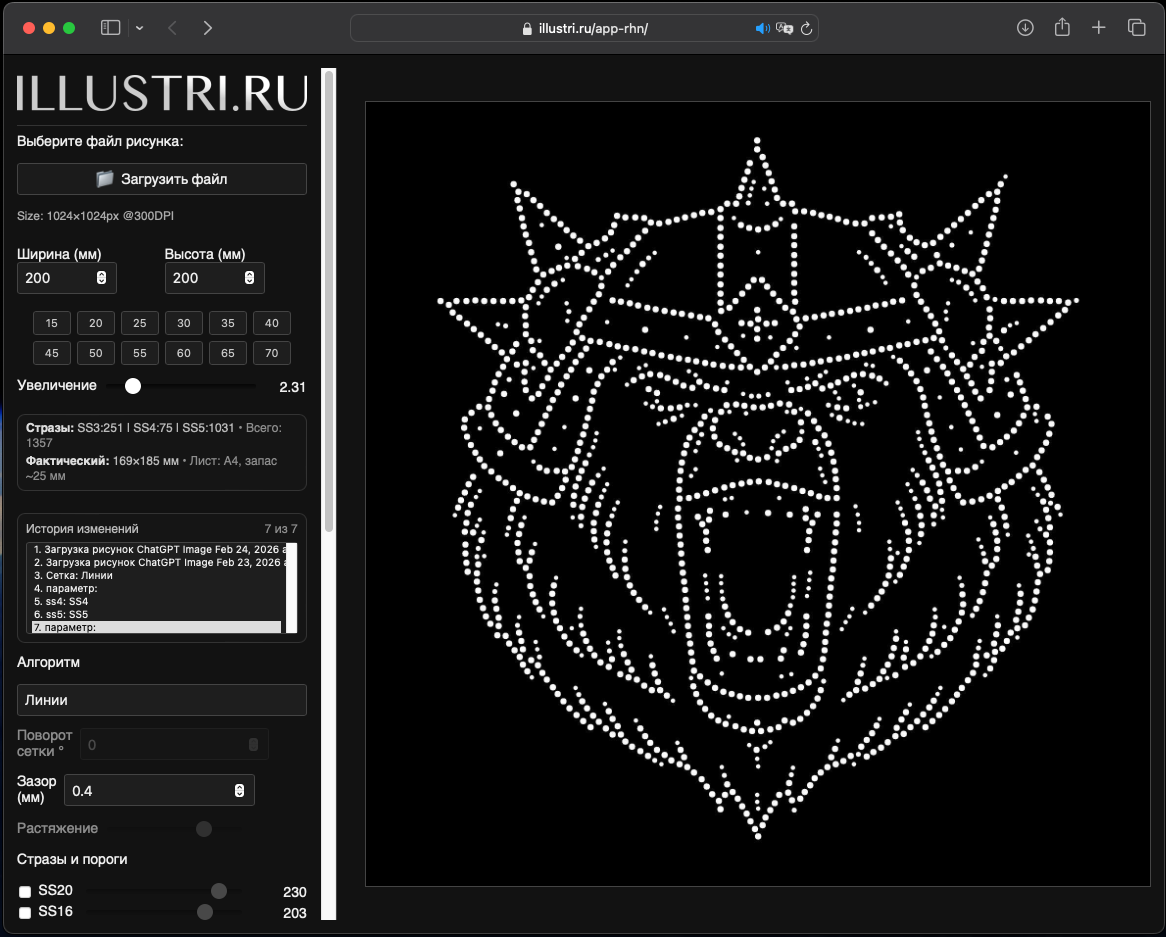Viewport: 1166px width, 937px height.
Task: Click the Зазор (мм) input field
Action: point(150,790)
